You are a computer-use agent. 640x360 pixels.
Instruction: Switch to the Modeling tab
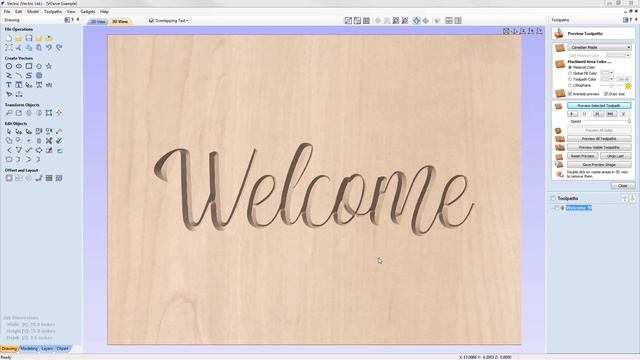29,349
